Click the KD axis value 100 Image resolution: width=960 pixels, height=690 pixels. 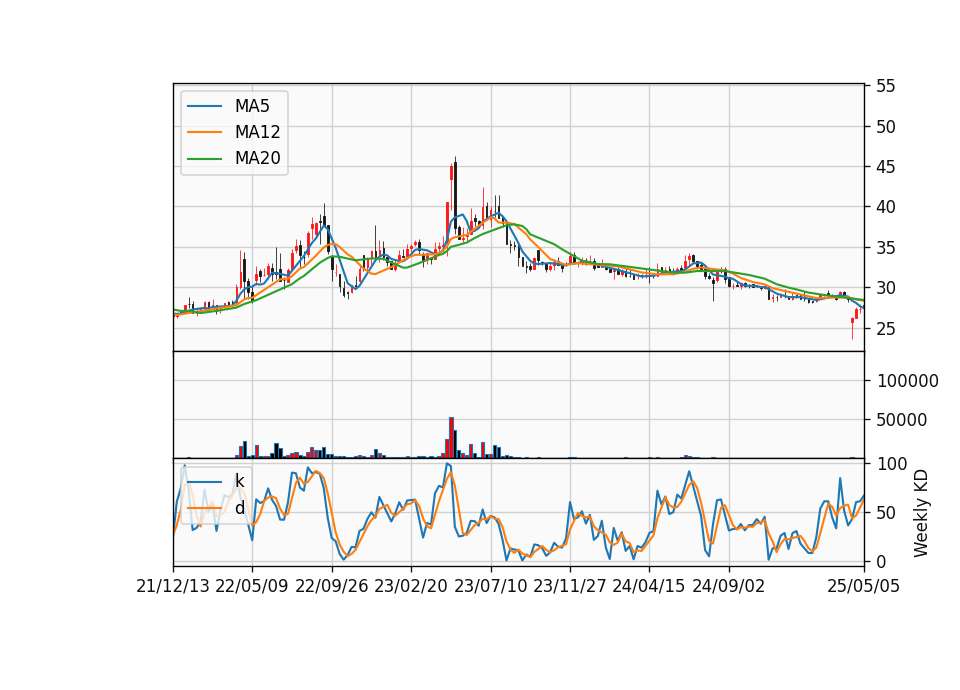point(892,464)
